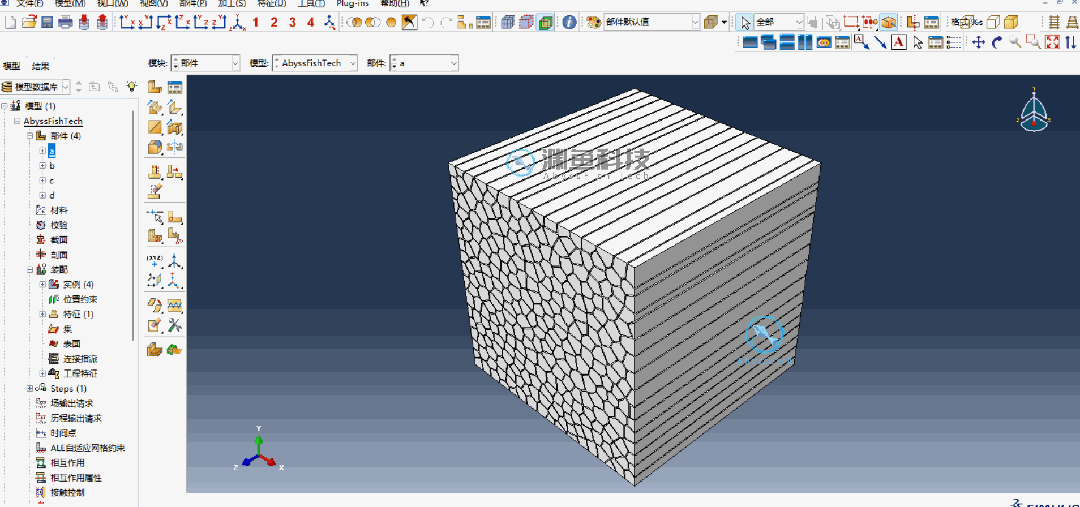
Task: Click the light bulb icon in model tree toolbar
Action: coord(132,87)
